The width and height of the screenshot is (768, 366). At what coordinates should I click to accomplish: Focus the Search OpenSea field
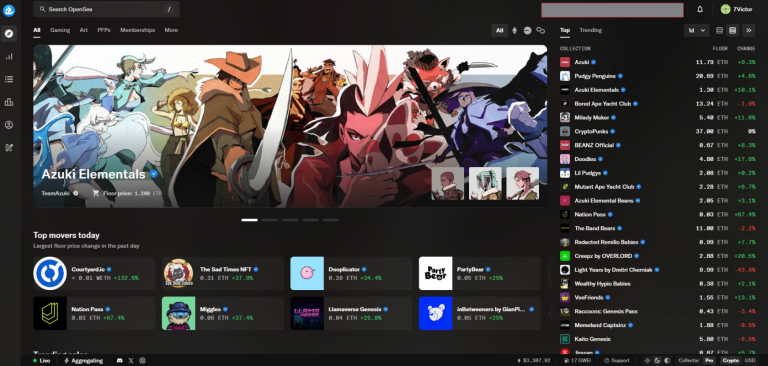pos(106,9)
